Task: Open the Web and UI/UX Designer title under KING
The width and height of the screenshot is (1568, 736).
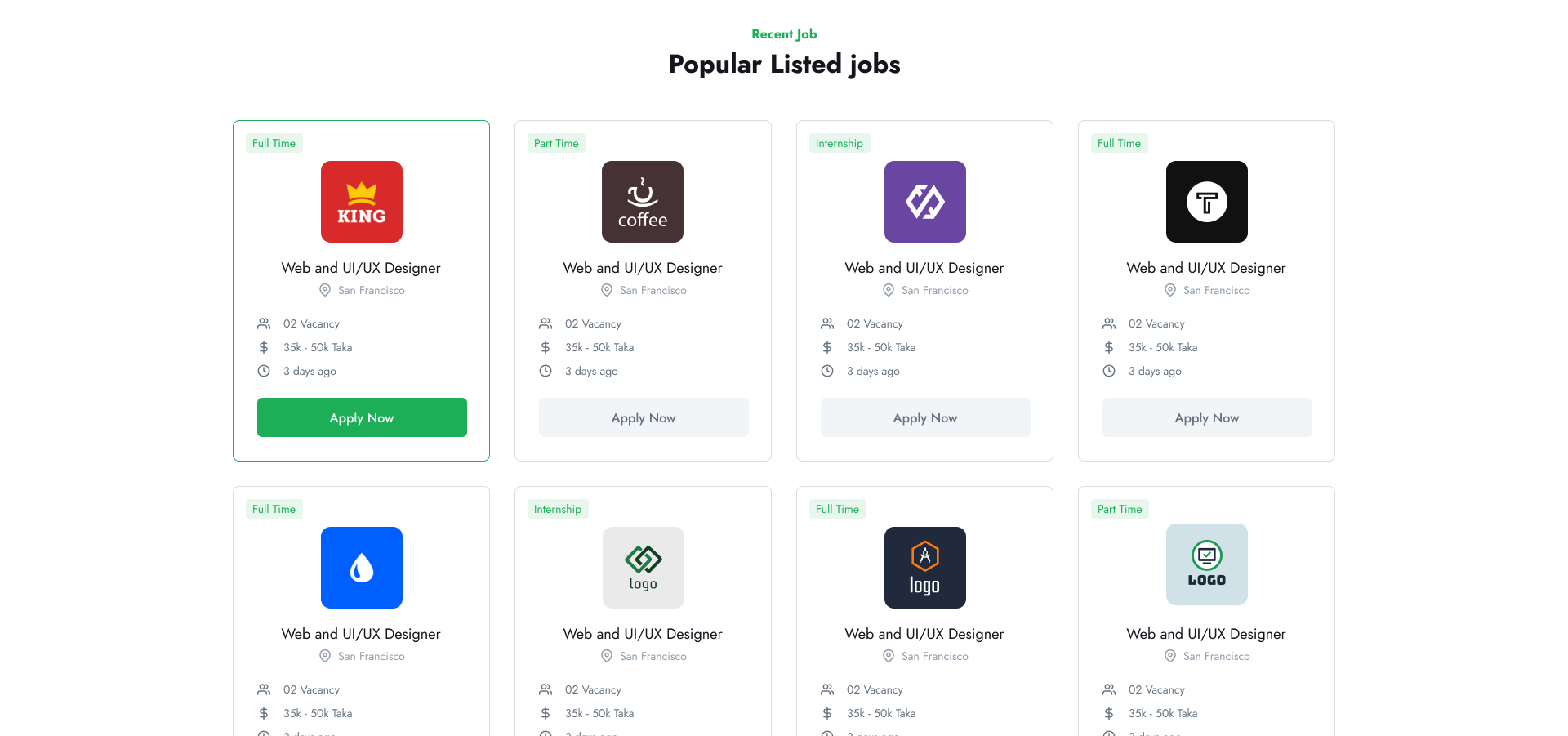Action: coord(361,268)
